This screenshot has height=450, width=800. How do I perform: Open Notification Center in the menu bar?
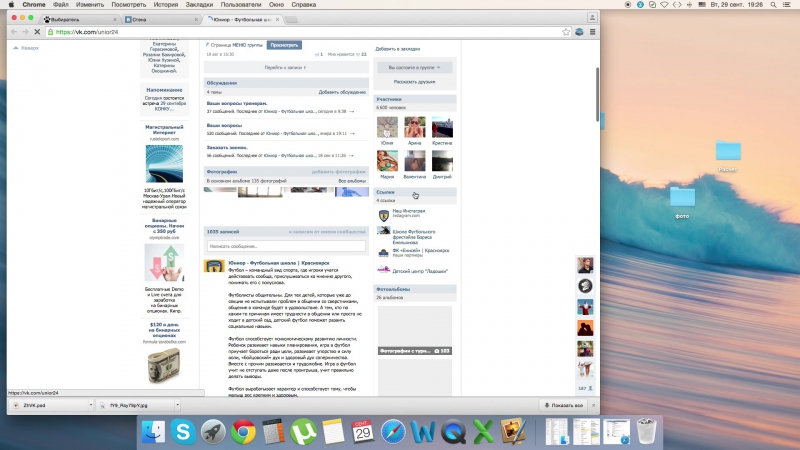(x=787, y=5)
